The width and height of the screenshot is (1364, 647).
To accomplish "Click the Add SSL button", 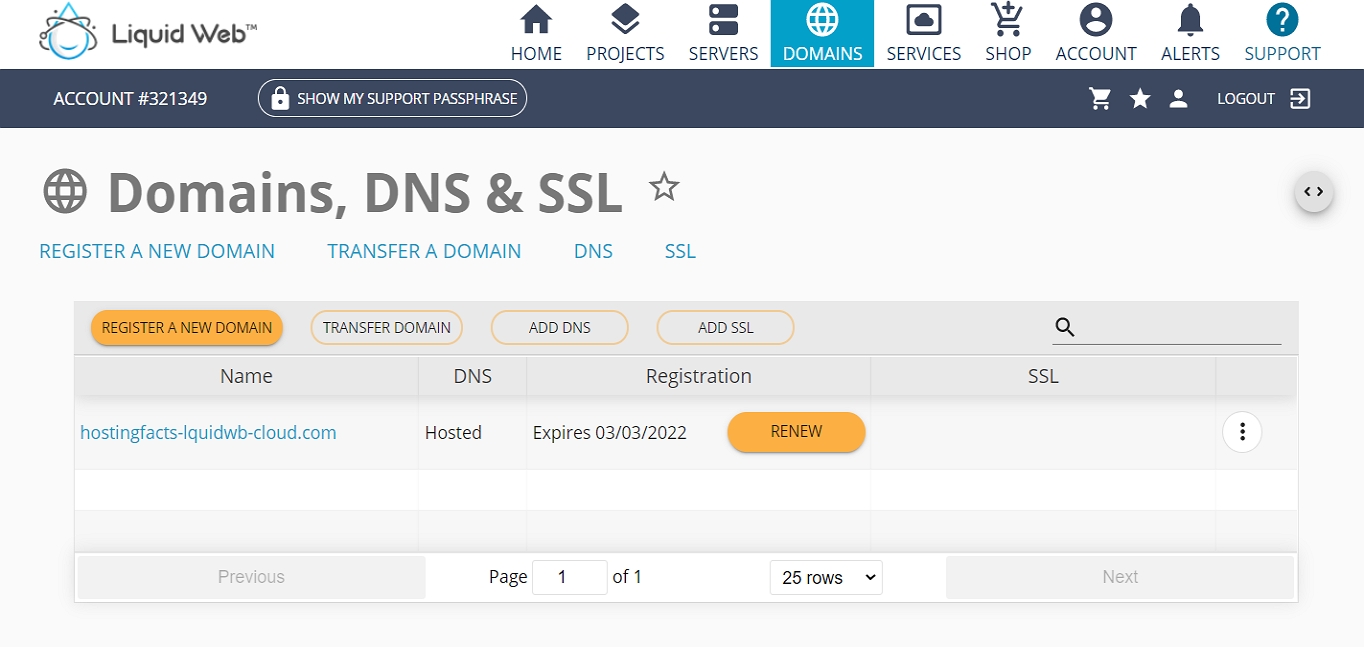I will (x=726, y=328).
